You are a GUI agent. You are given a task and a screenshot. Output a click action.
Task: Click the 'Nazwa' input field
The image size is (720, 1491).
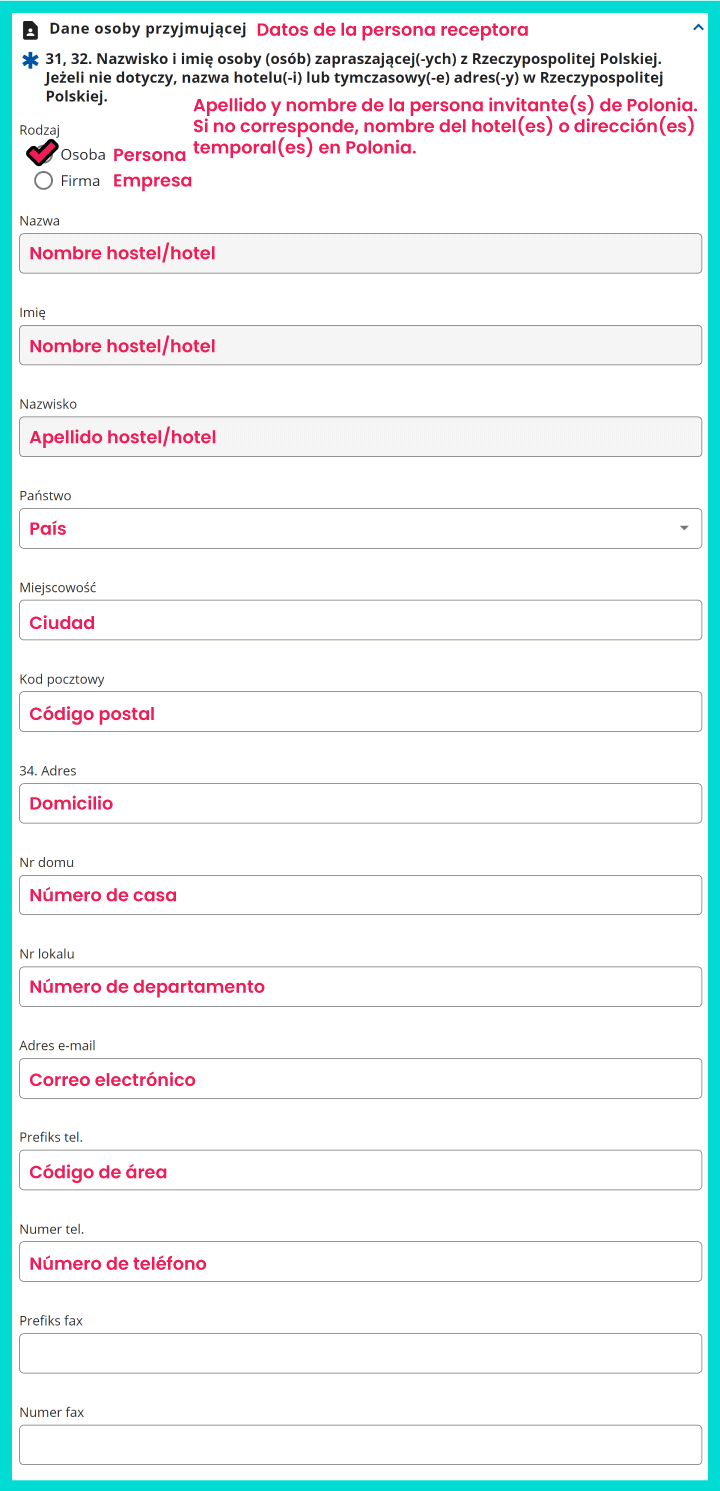coord(360,253)
